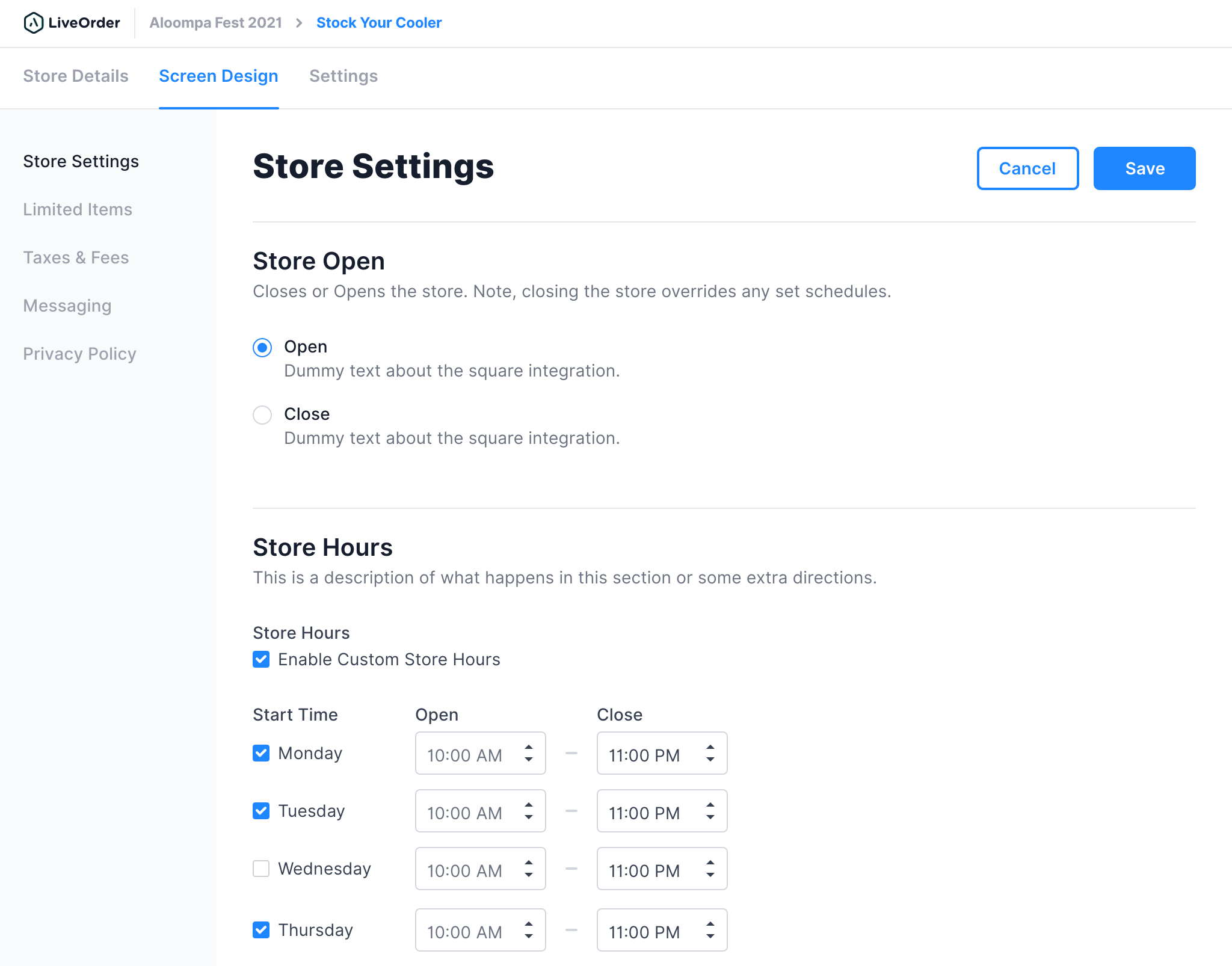Viewport: 1232px width, 966px height.
Task: Open Monday open time stepper arrows
Action: tap(528, 753)
